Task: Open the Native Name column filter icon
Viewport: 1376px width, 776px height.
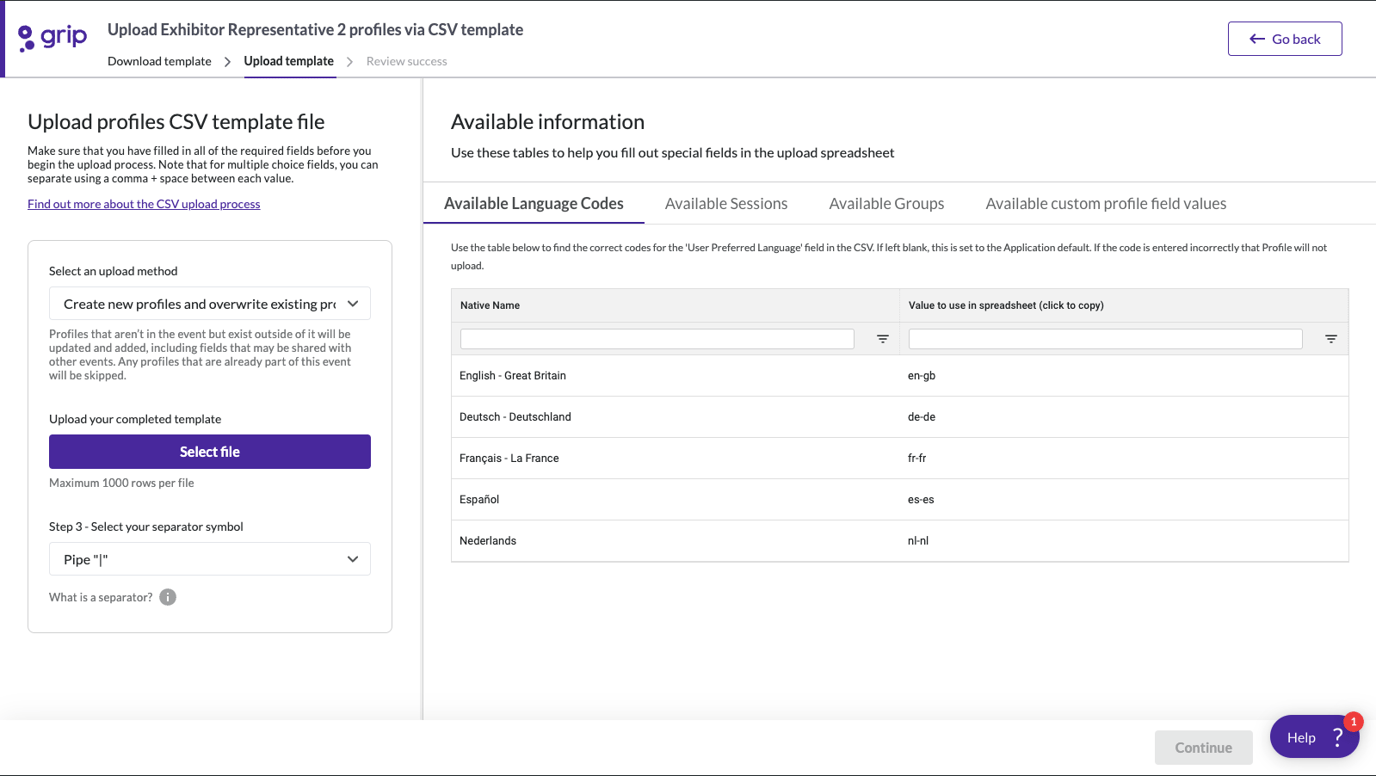Action: [881, 338]
